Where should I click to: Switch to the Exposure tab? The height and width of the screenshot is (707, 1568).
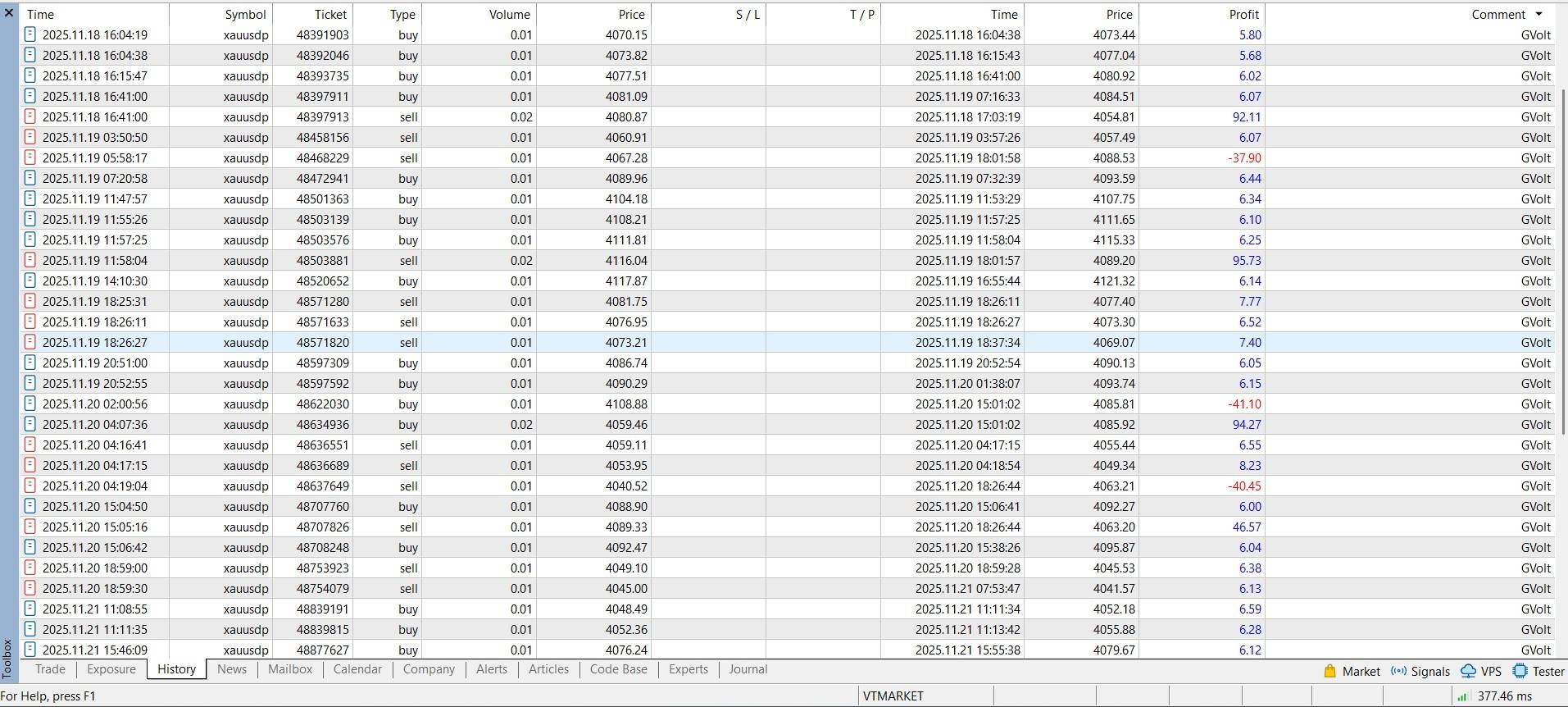click(111, 669)
